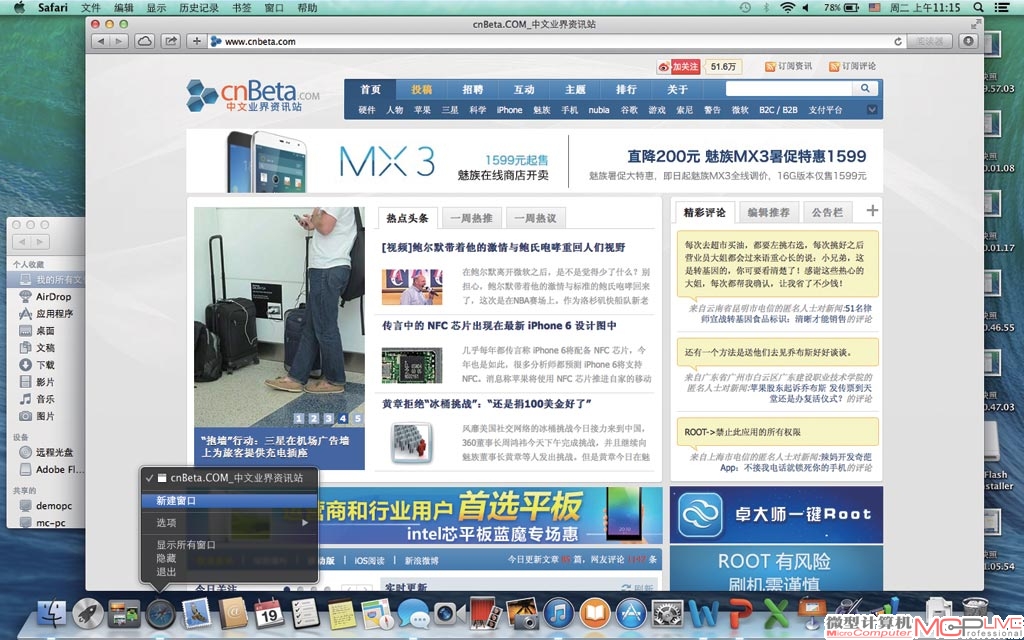Open 招聘 in site navigation

coord(473,89)
